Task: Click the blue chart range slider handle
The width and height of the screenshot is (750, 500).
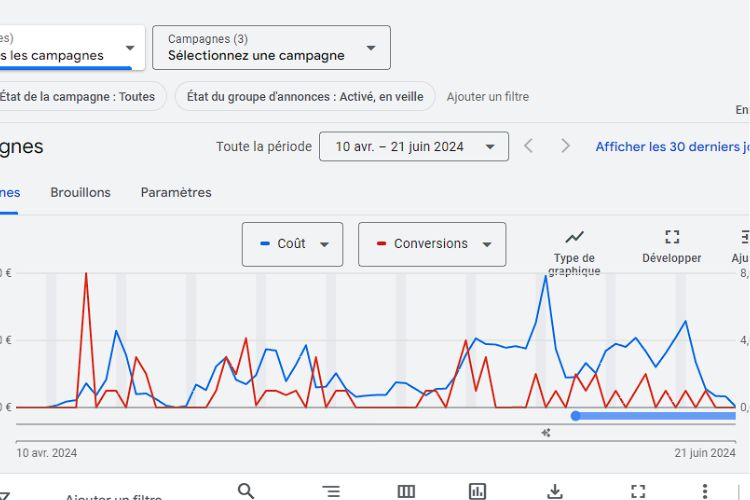Action: click(x=576, y=415)
